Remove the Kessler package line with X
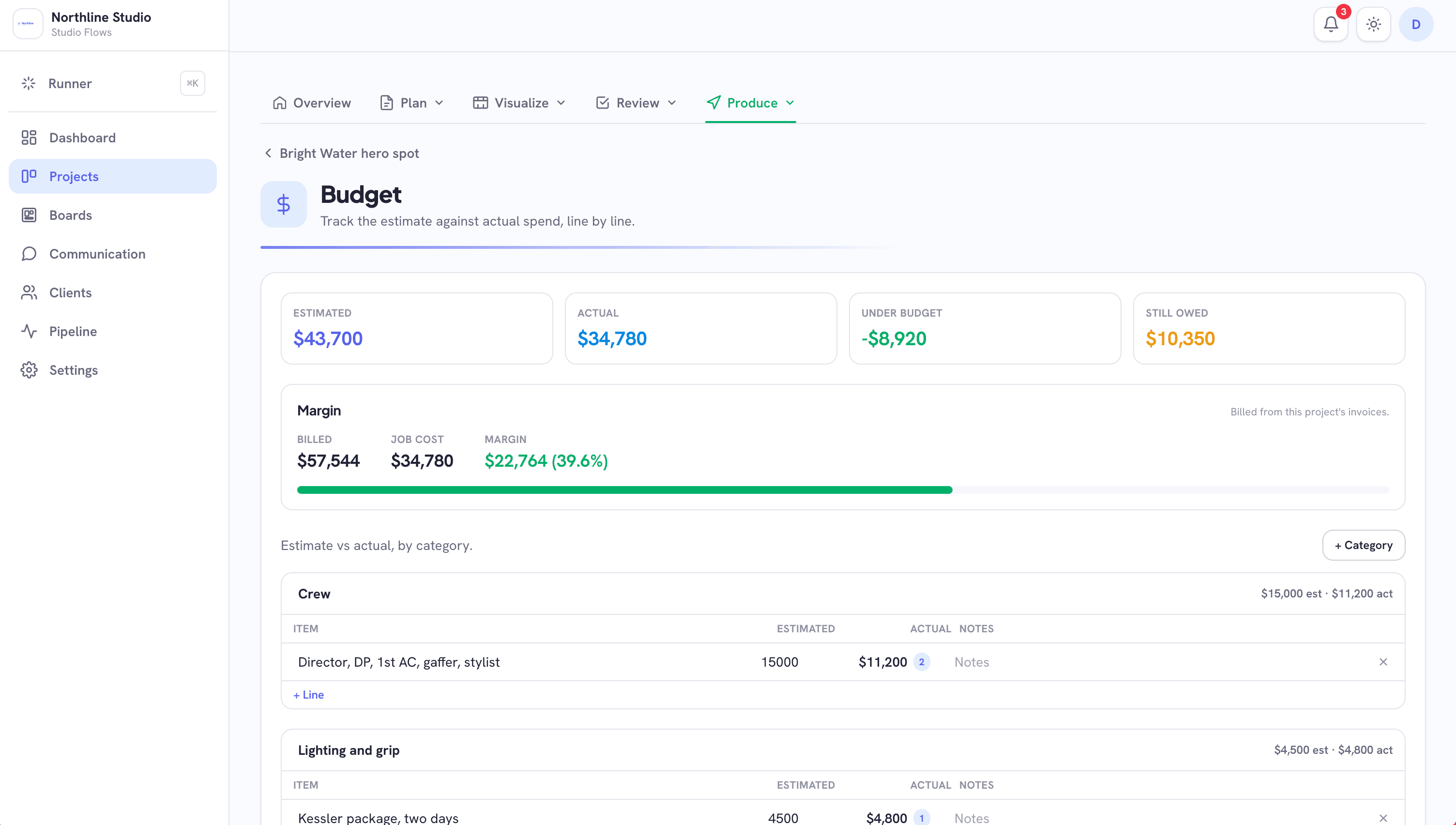 (1383, 818)
